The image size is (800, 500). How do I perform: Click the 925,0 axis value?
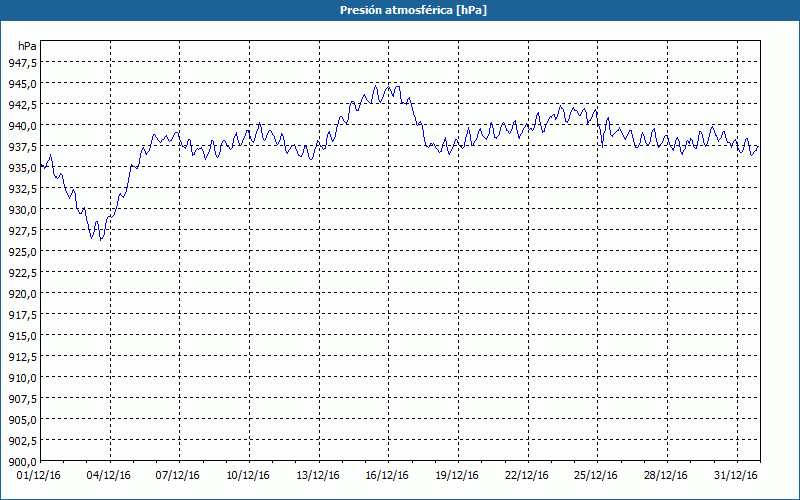pos(22,252)
